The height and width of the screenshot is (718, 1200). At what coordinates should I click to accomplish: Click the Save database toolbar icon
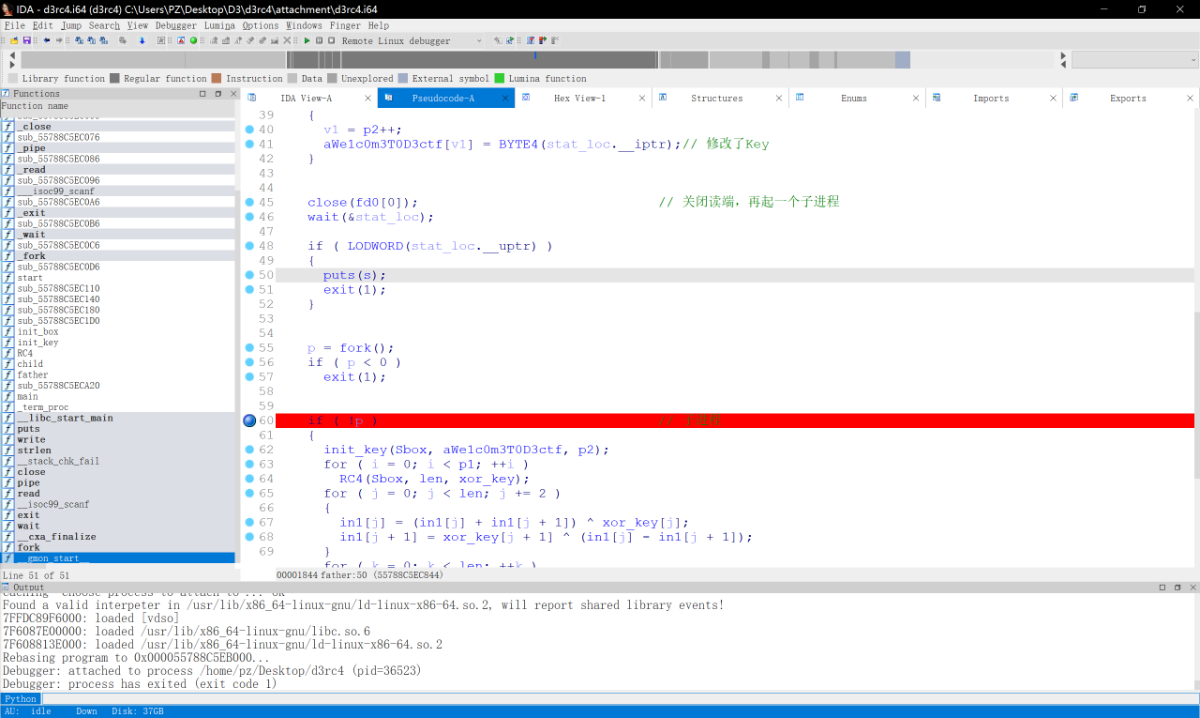click(27, 41)
